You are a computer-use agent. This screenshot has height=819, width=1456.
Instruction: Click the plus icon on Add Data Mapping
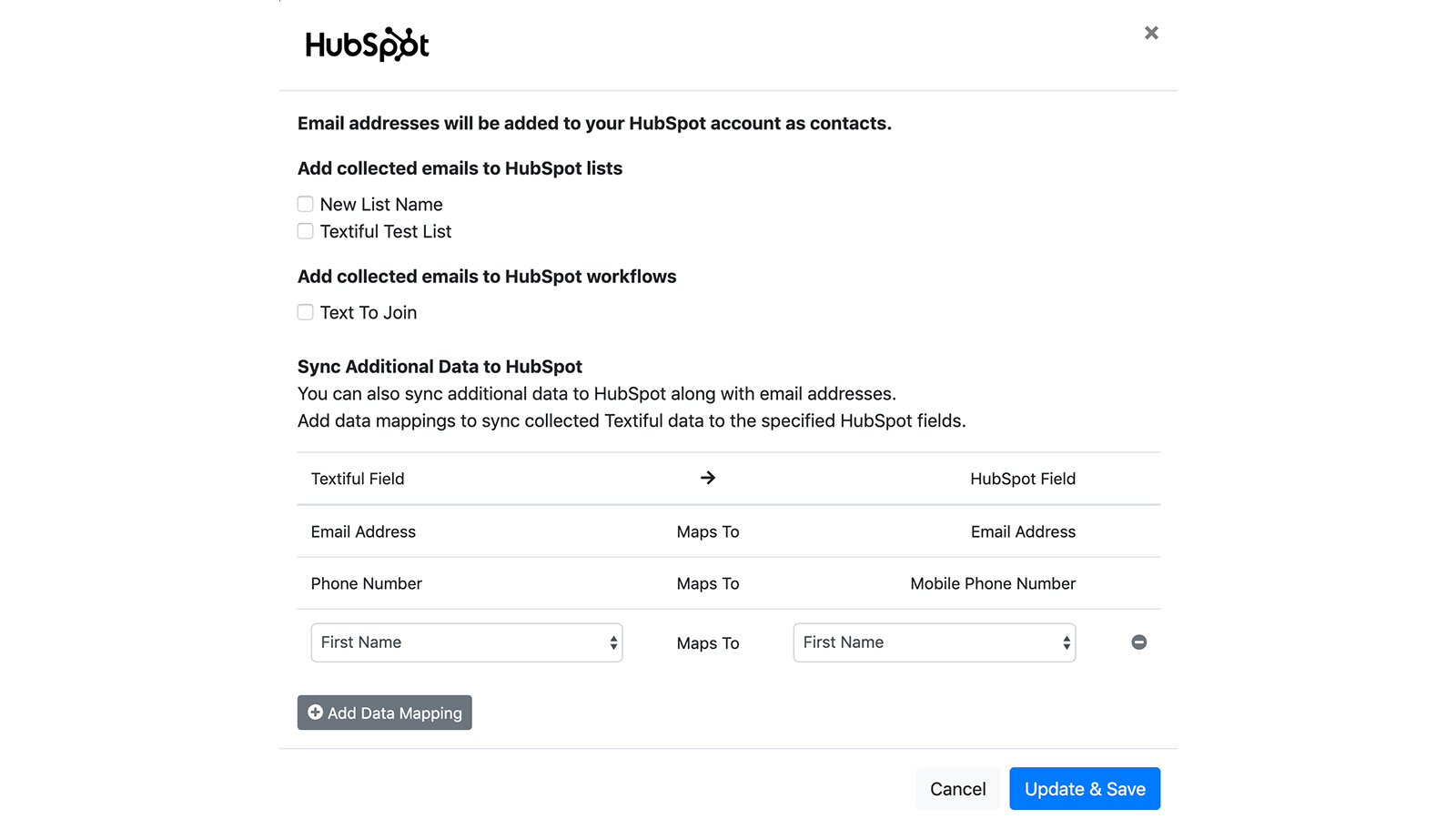pos(315,713)
